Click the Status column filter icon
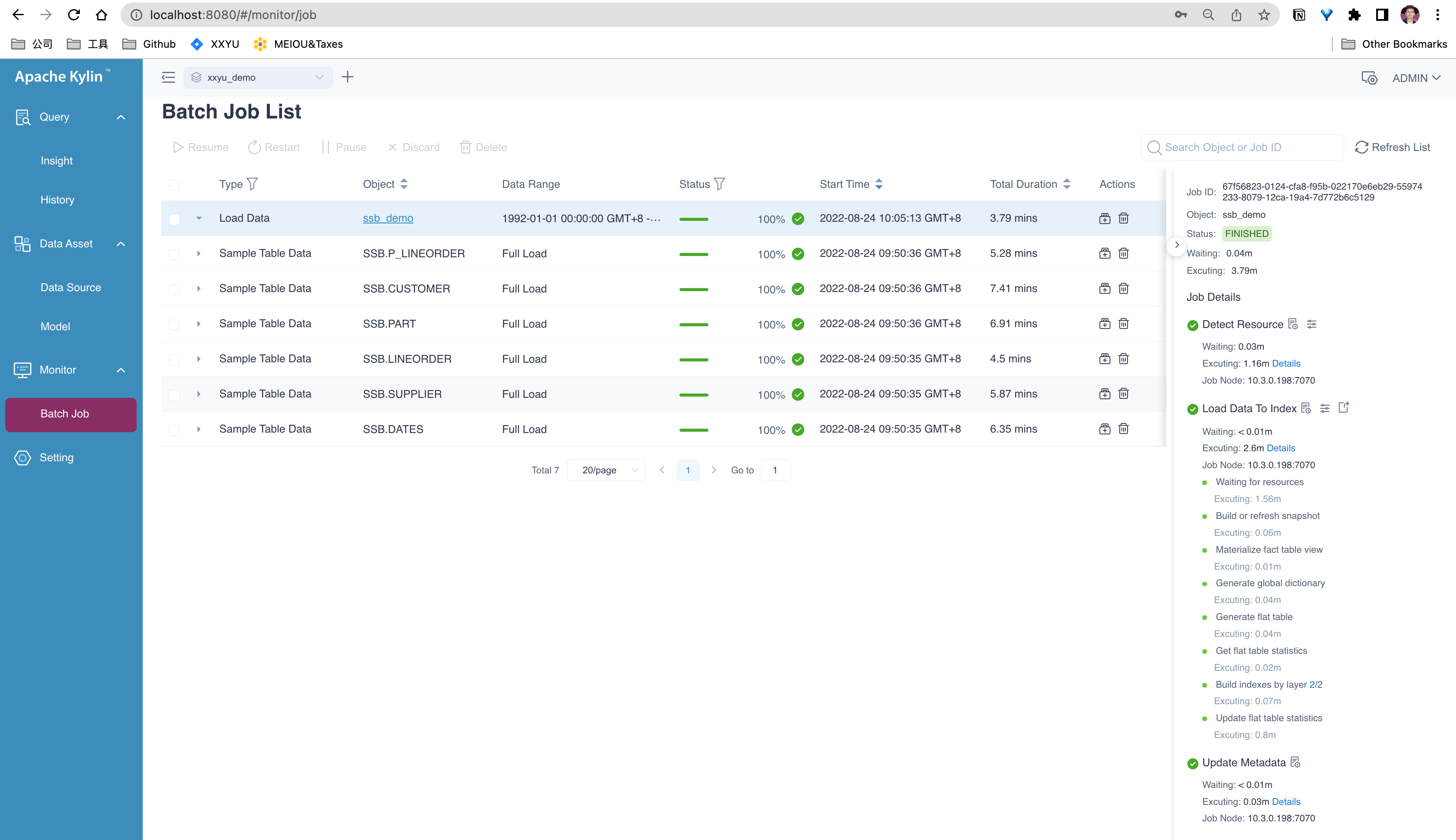 719,184
